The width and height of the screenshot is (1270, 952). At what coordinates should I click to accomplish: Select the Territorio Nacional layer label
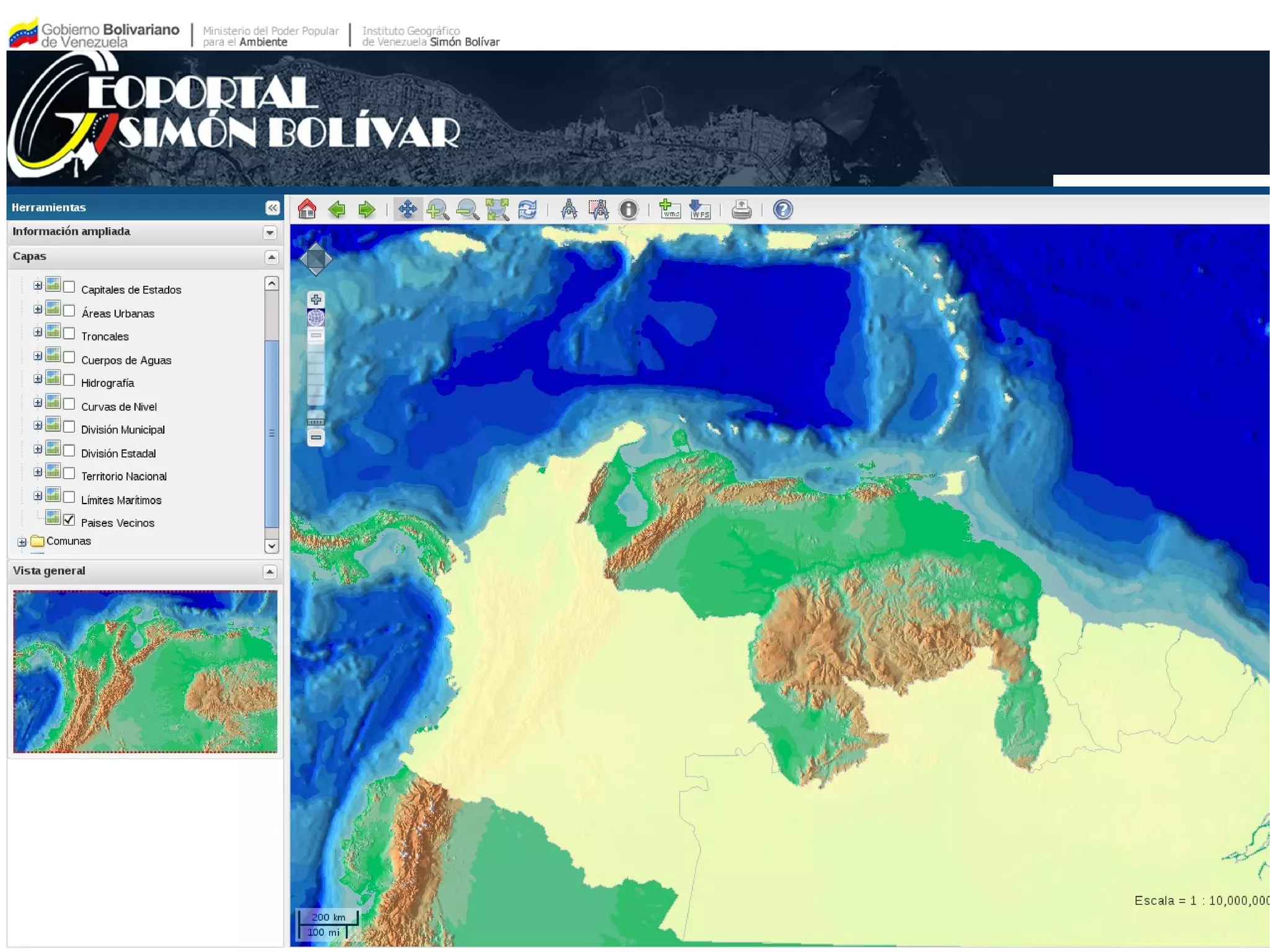124,476
